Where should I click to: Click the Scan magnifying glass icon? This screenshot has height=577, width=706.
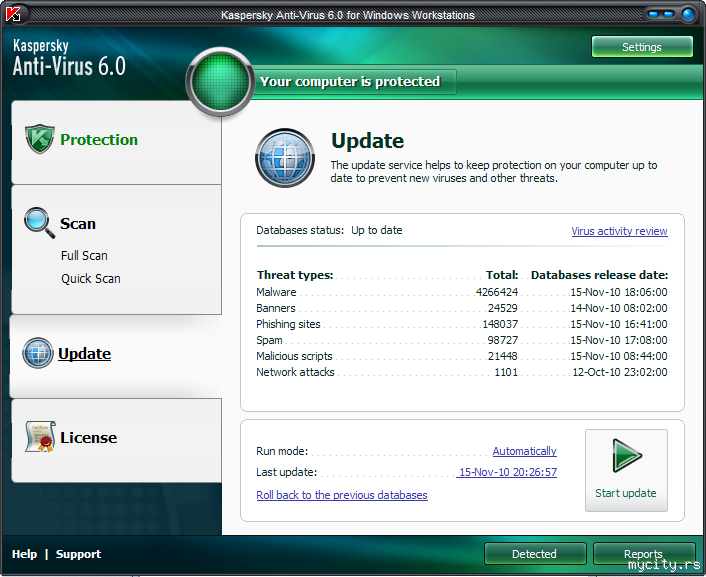pos(39,223)
